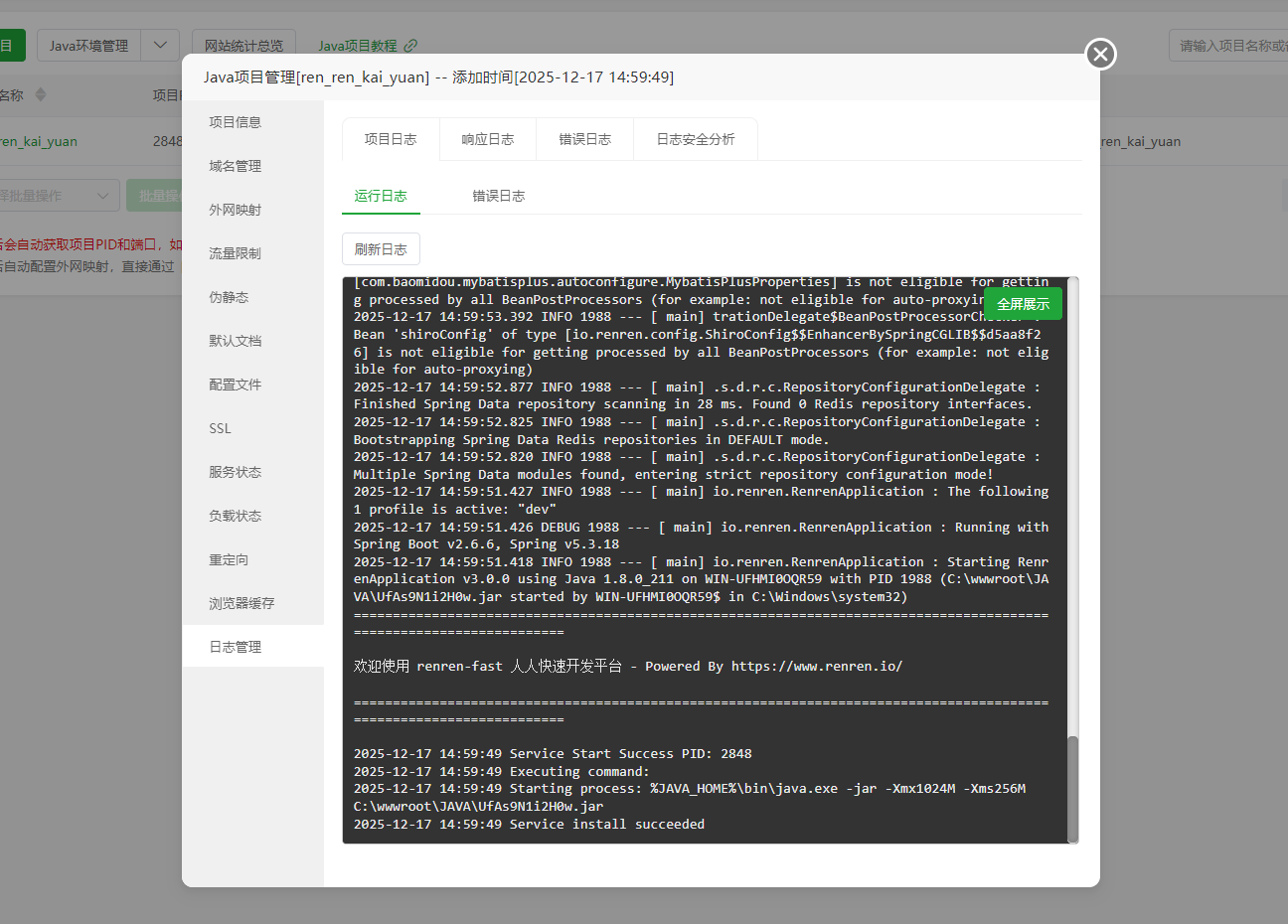
Task: Select 服务状态 in the sidebar
Action: (x=236, y=472)
